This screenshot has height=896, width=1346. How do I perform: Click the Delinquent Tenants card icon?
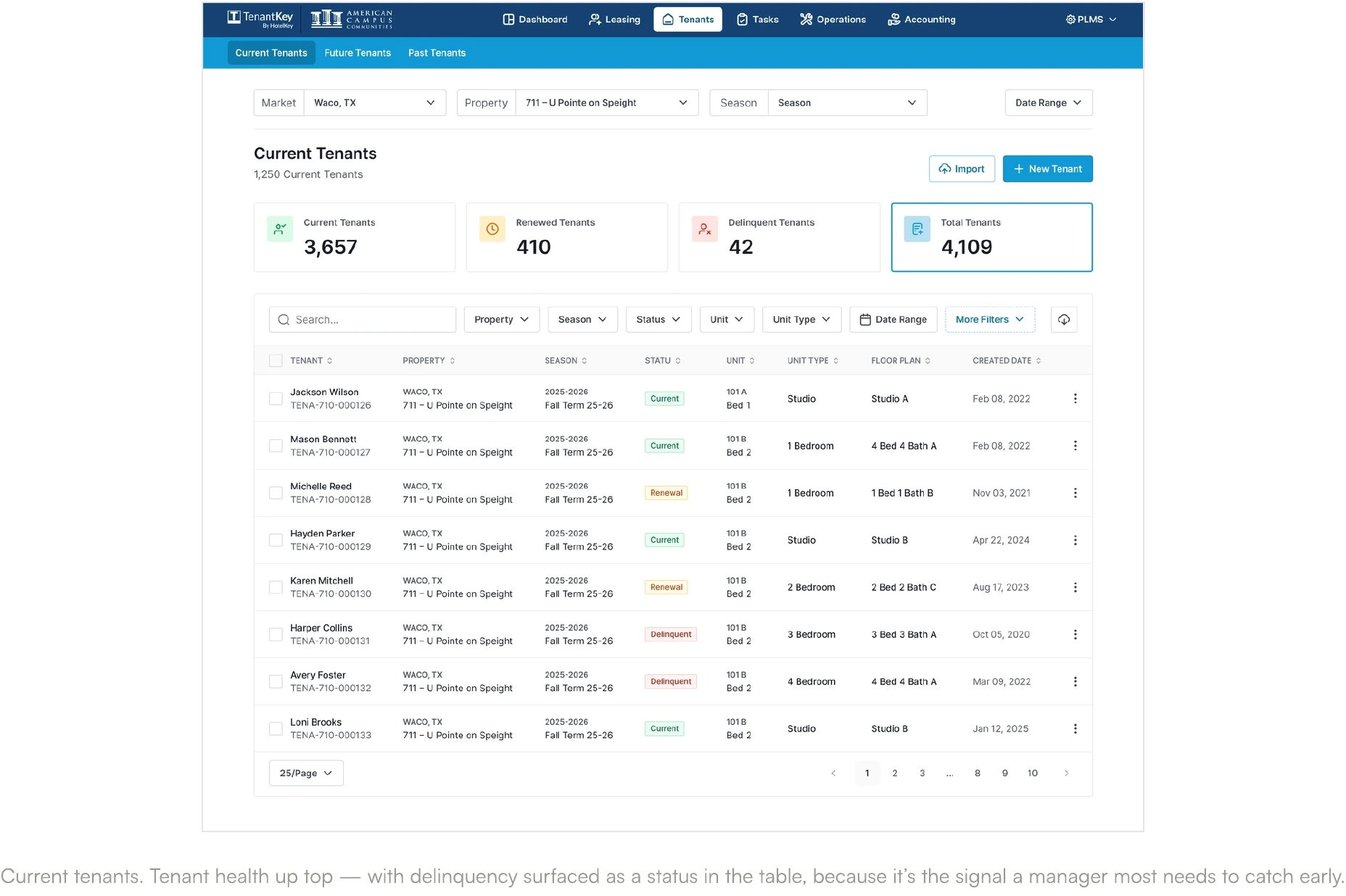click(x=705, y=229)
